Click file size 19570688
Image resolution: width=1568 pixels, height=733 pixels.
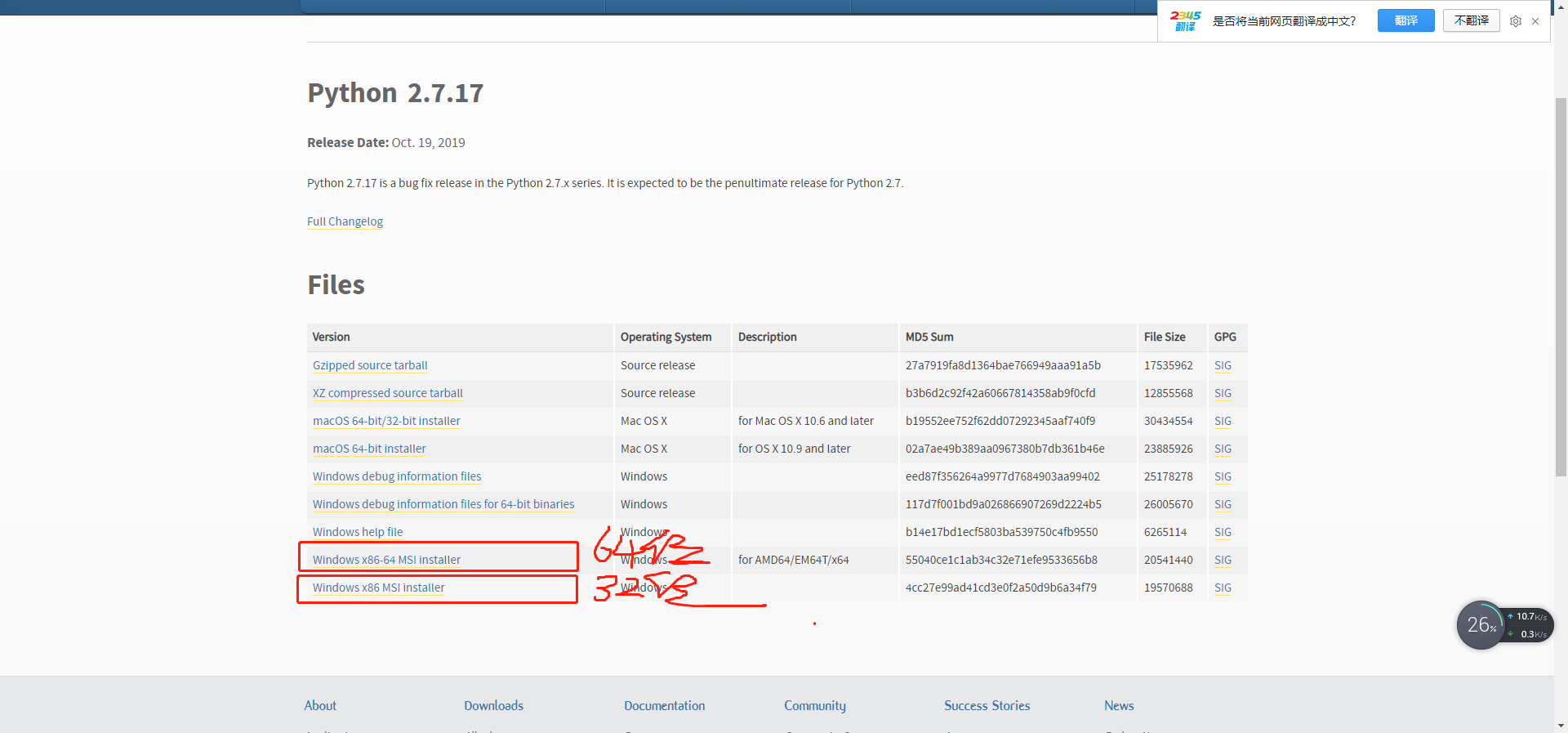tap(1168, 588)
